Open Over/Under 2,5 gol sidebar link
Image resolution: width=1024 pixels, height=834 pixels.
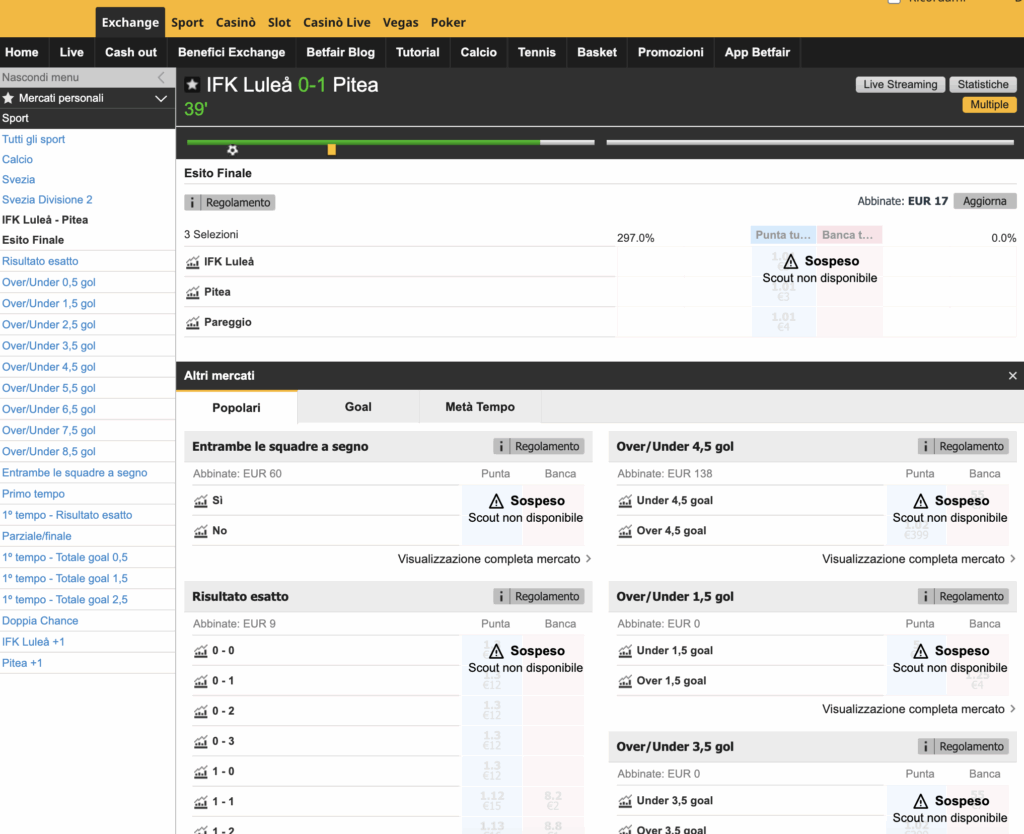pos(49,325)
